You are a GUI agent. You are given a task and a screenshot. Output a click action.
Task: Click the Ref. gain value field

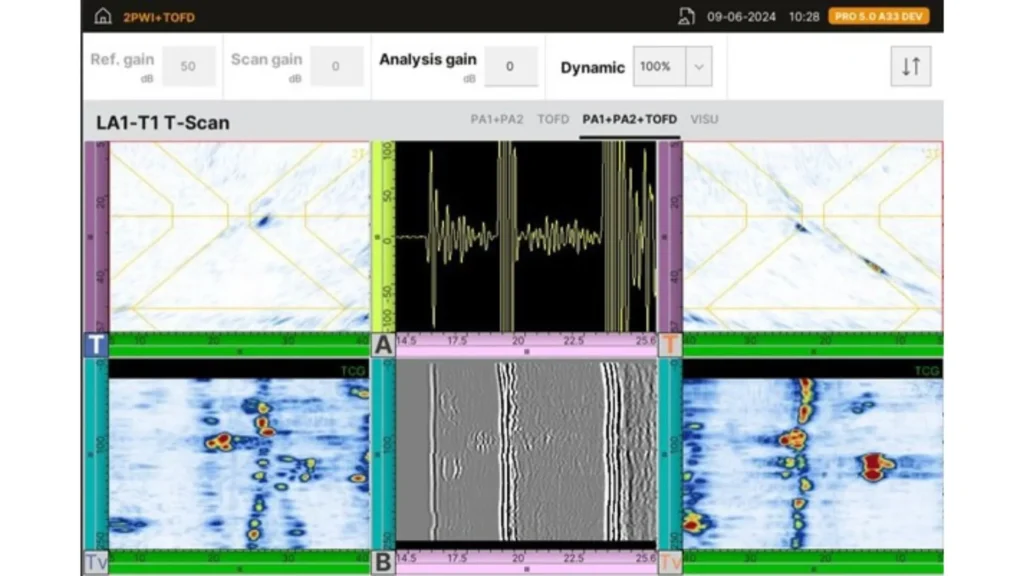(x=187, y=67)
